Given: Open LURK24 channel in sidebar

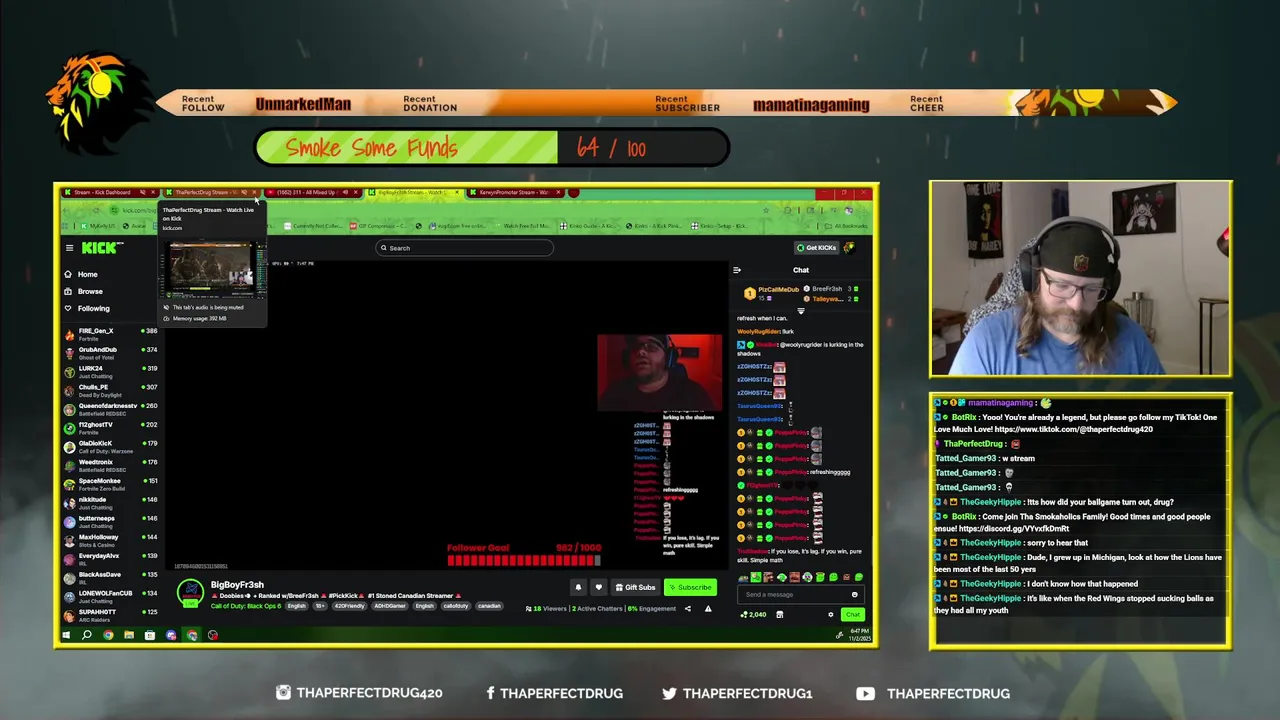Looking at the screenshot, I should pyautogui.click(x=110, y=371).
